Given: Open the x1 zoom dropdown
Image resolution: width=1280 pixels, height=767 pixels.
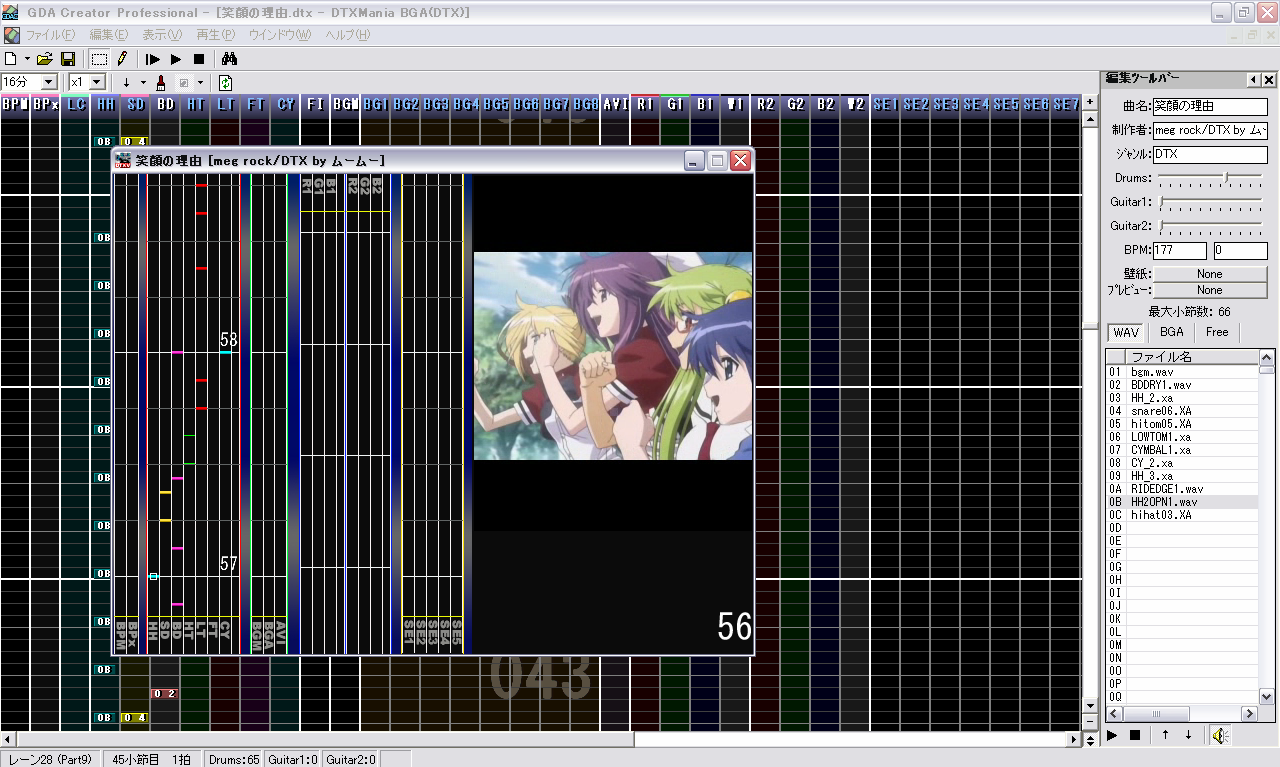Looking at the screenshot, I should pyautogui.click(x=97, y=82).
